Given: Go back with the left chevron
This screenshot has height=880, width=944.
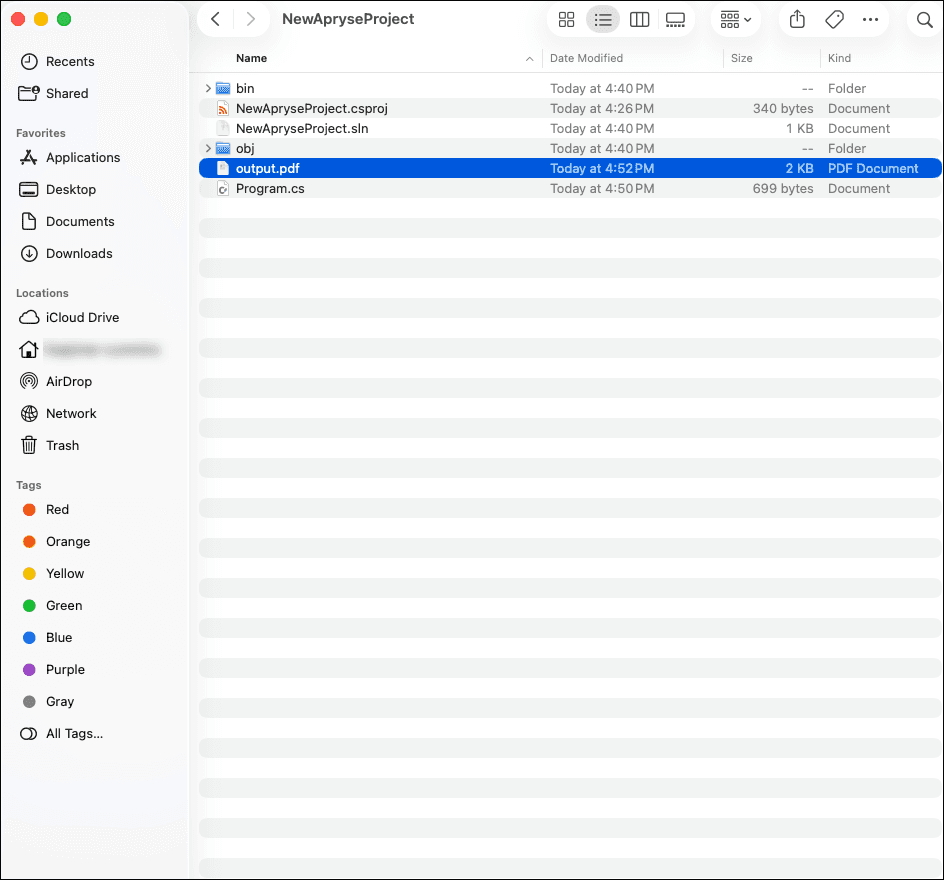Looking at the screenshot, I should pyautogui.click(x=216, y=20).
